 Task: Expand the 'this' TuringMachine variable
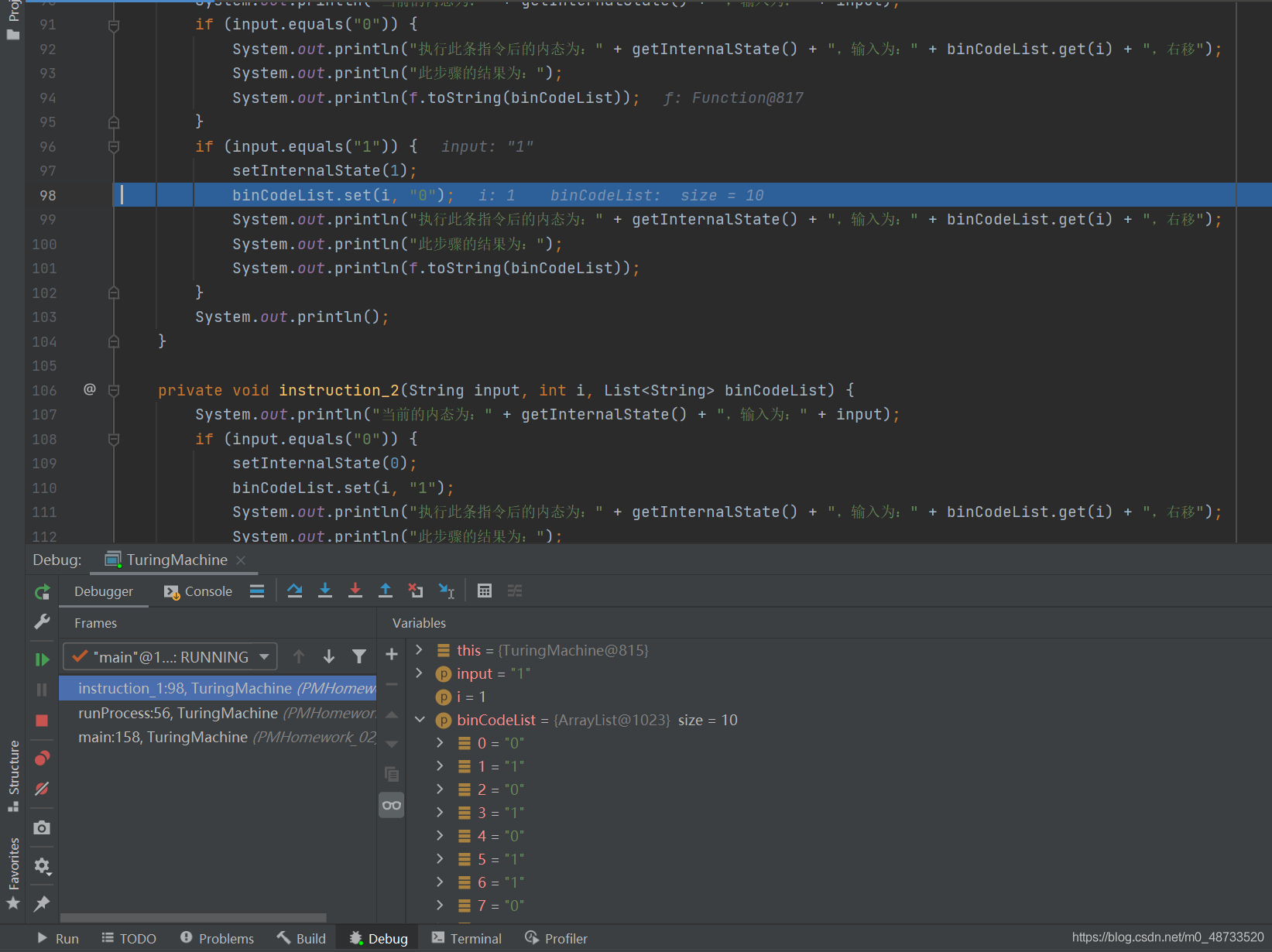420,650
